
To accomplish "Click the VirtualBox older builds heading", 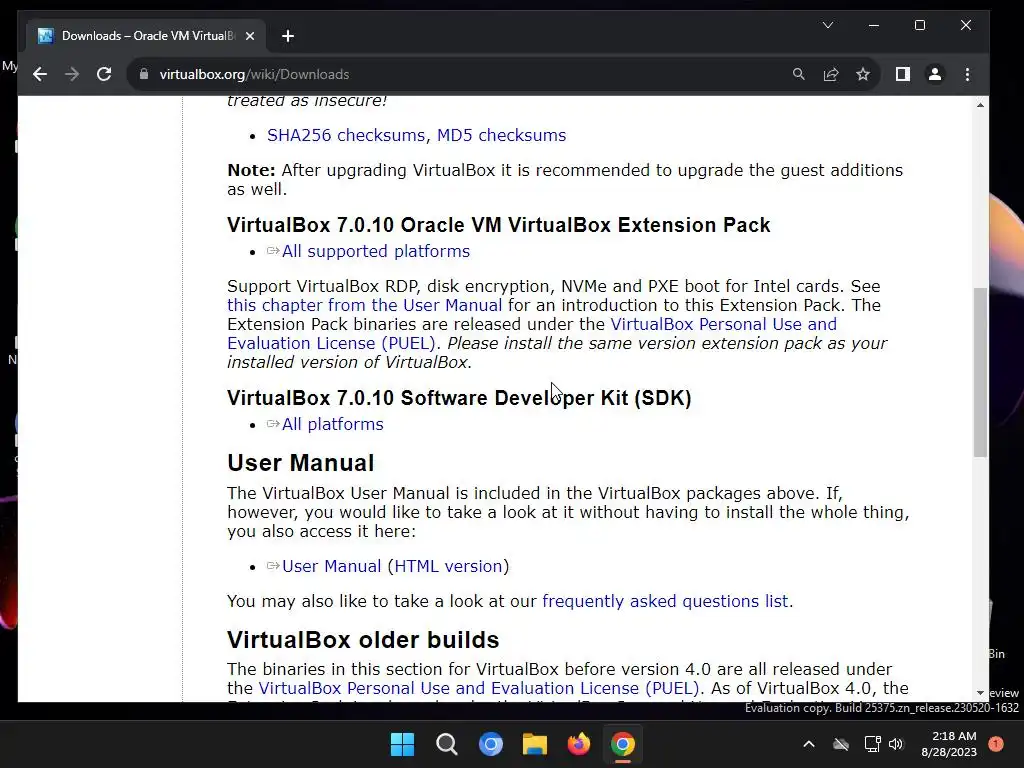I will 363,640.
